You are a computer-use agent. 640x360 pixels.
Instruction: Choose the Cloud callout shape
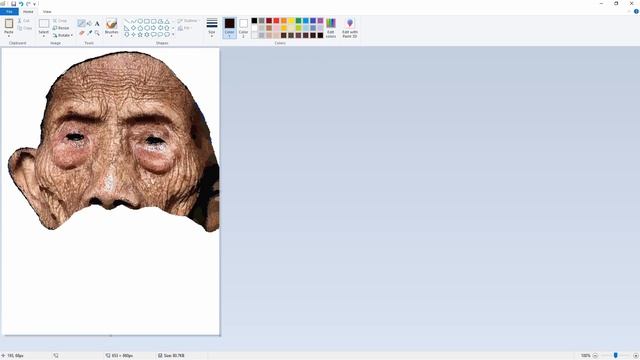click(x=167, y=35)
